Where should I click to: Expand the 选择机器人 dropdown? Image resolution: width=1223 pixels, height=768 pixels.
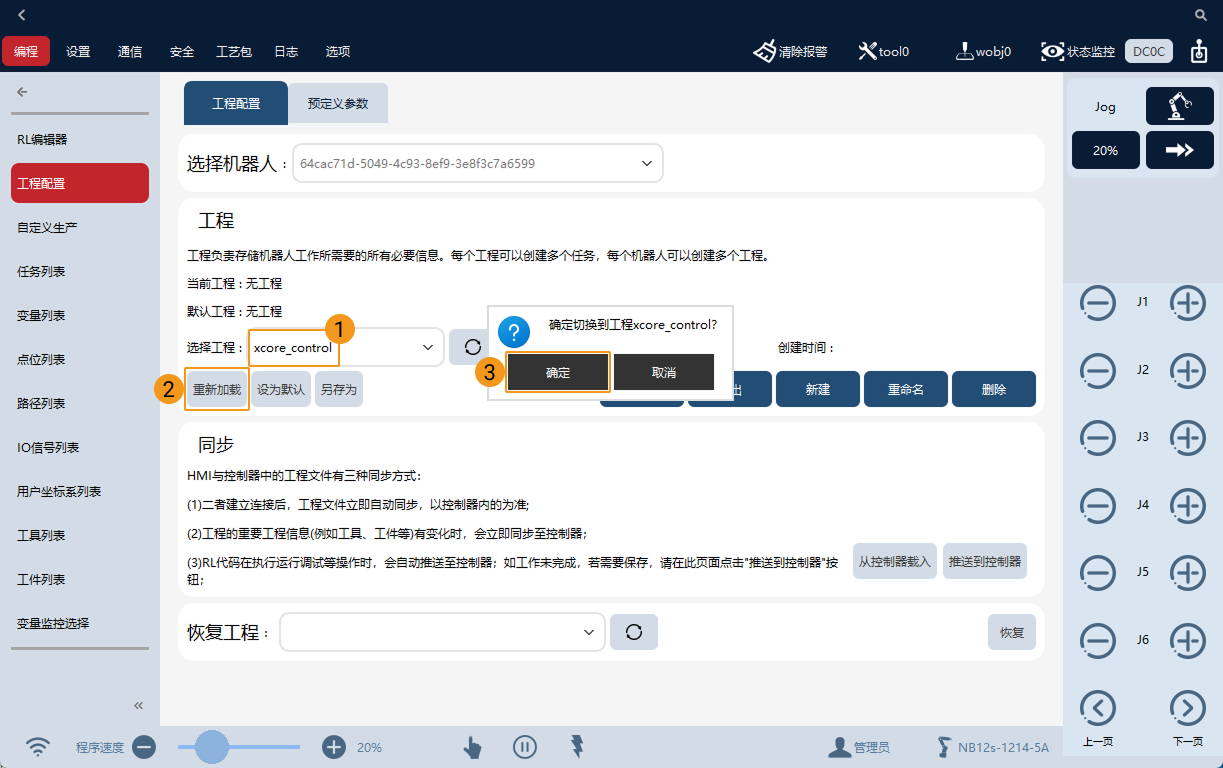coord(478,163)
